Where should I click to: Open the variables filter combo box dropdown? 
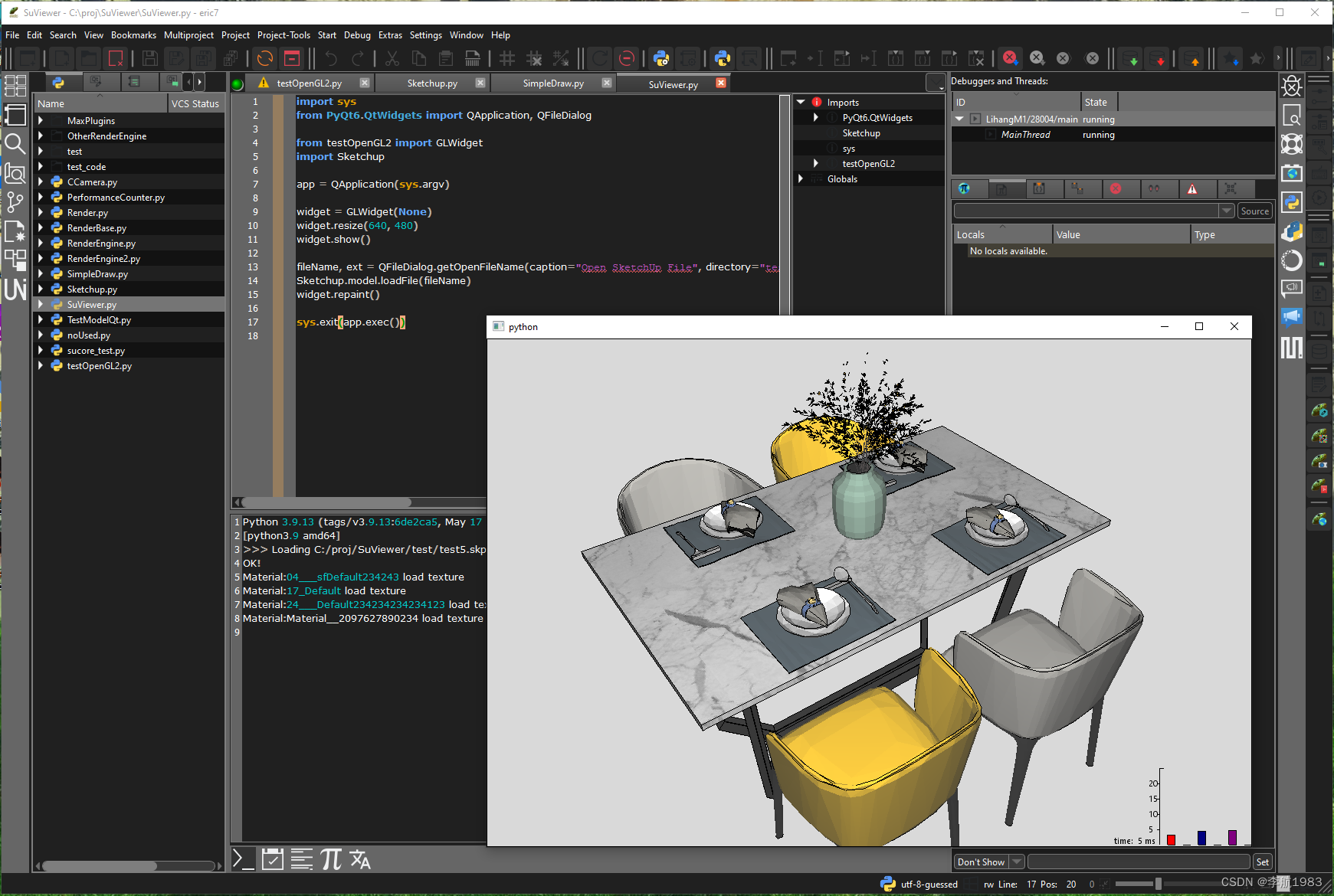(1226, 211)
